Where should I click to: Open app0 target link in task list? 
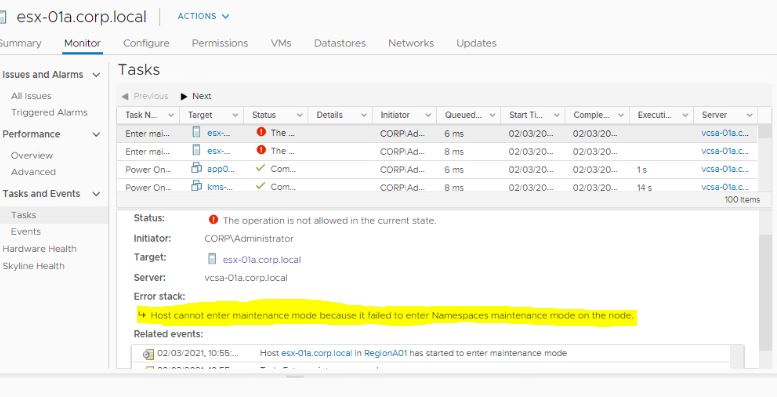(x=221, y=169)
